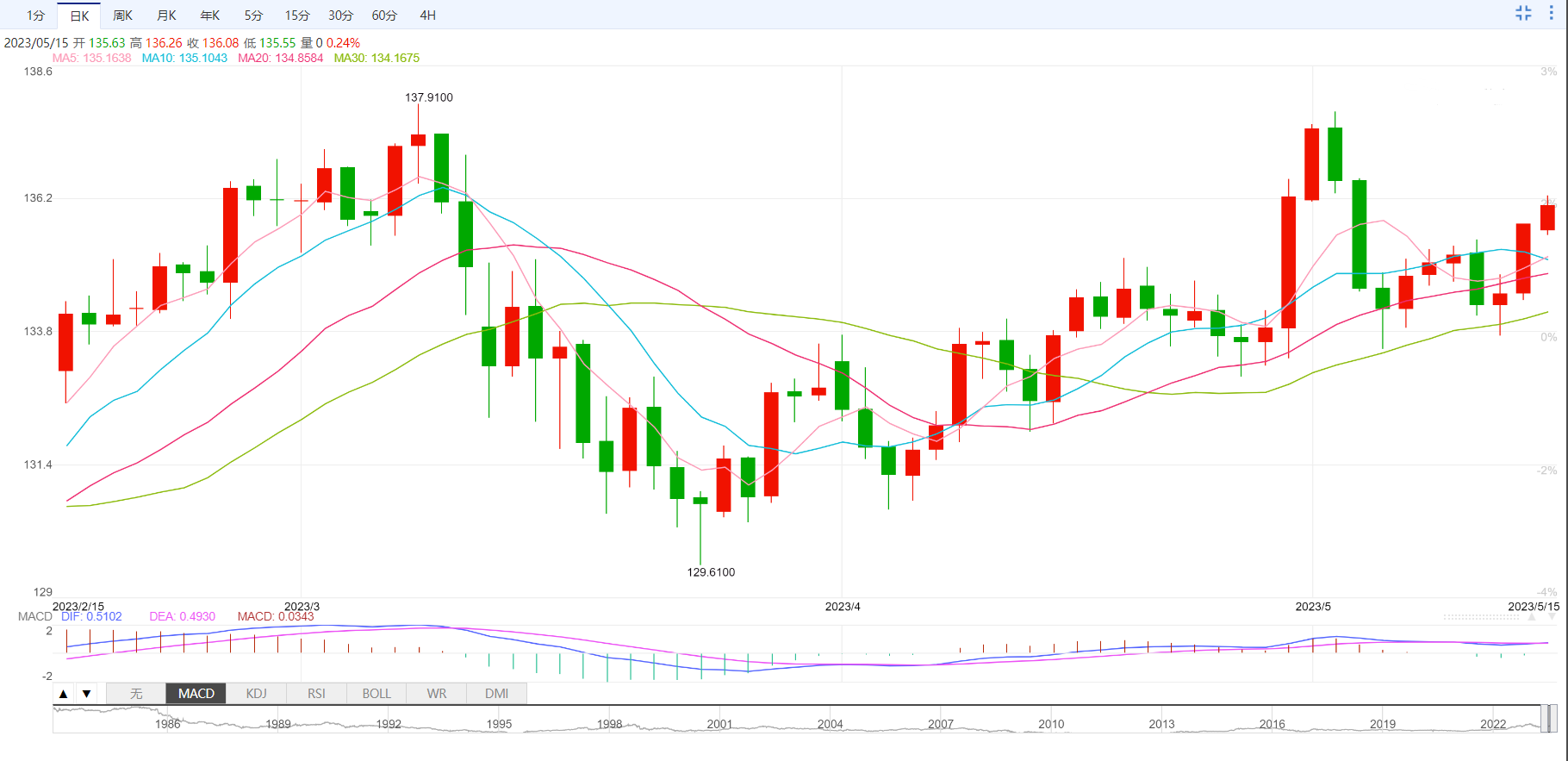
Task: Switch to the 周K weekly chart tab
Action: pyautogui.click(x=122, y=16)
